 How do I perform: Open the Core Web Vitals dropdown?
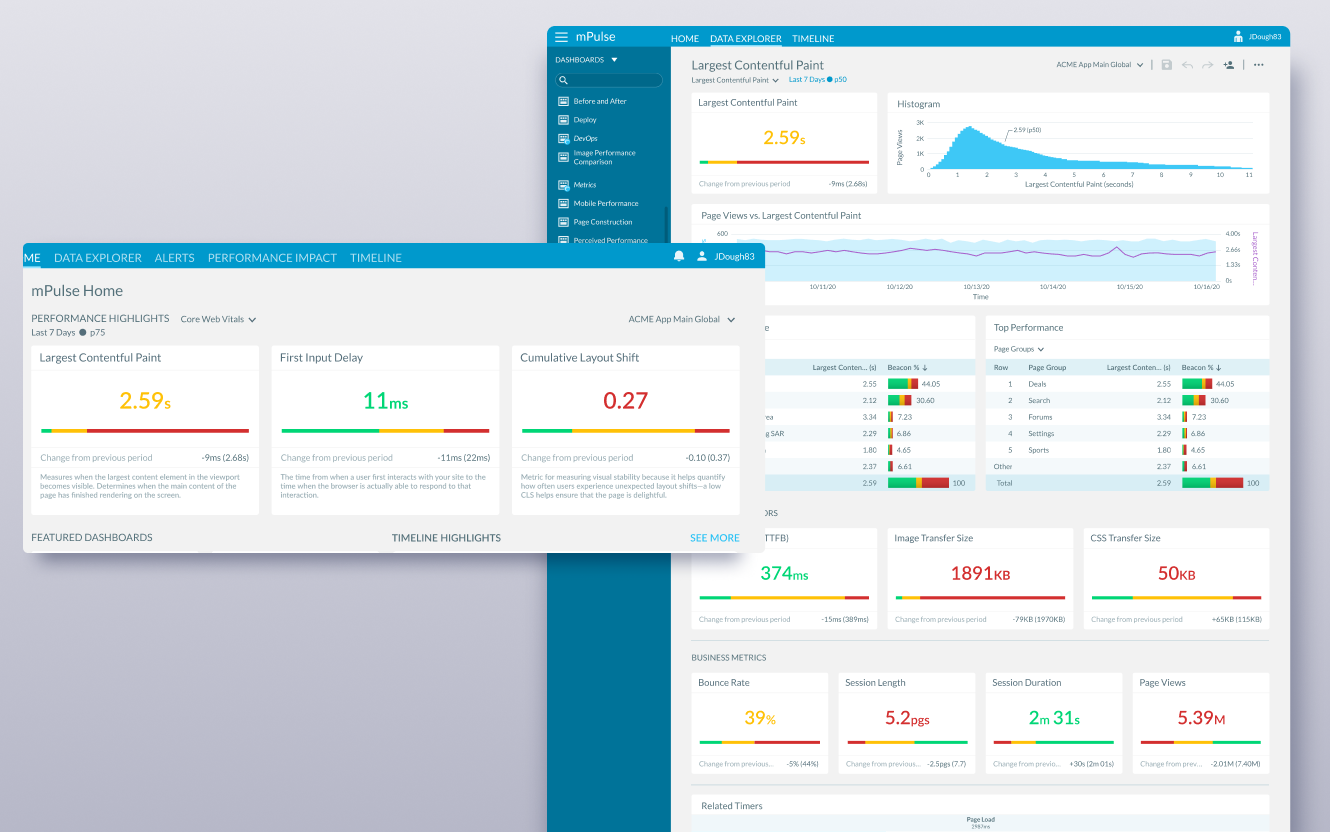218,320
